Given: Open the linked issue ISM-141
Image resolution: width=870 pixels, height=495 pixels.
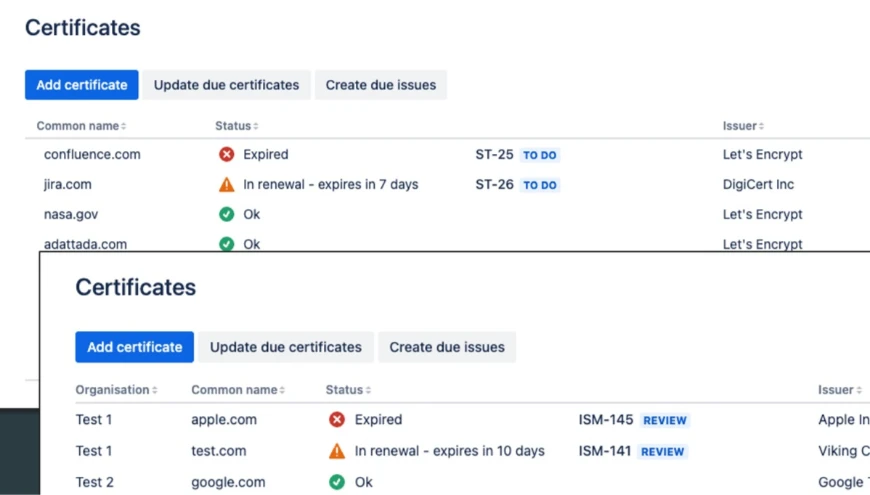Looking at the screenshot, I should pos(605,451).
